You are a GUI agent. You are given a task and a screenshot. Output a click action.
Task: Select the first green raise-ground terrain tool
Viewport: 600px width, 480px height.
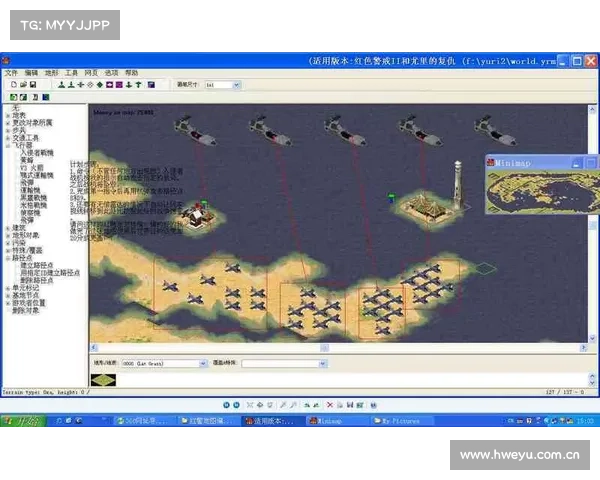(x=61, y=85)
